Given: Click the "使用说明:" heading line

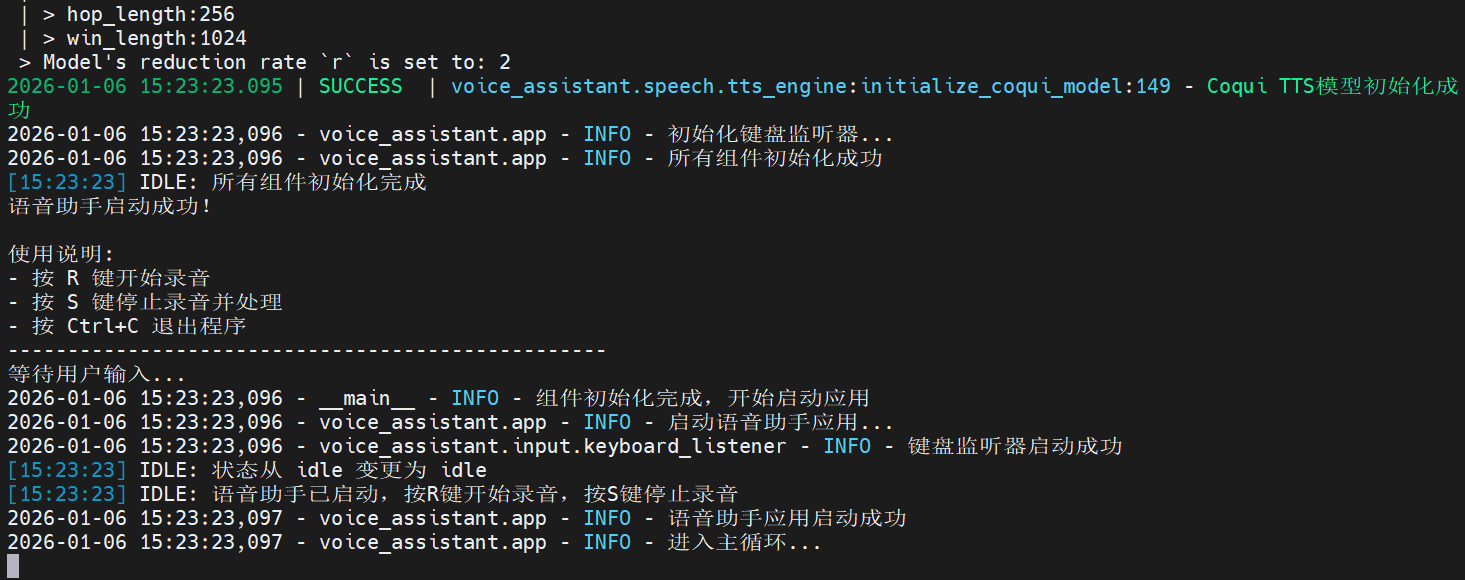Looking at the screenshot, I should click(62, 254).
